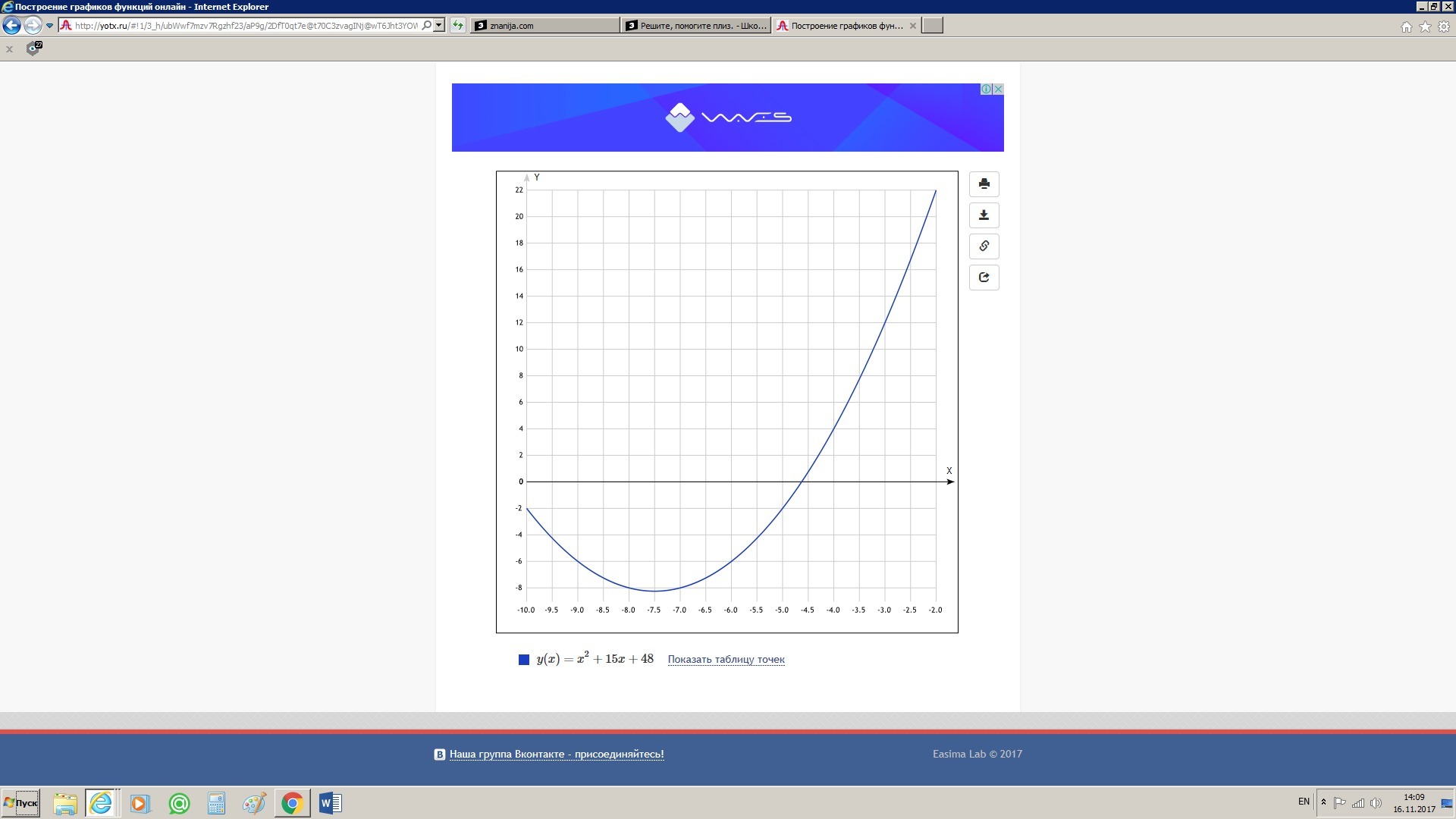This screenshot has height=819, width=1456.
Task: Open a new blank tab
Action: coord(932,26)
